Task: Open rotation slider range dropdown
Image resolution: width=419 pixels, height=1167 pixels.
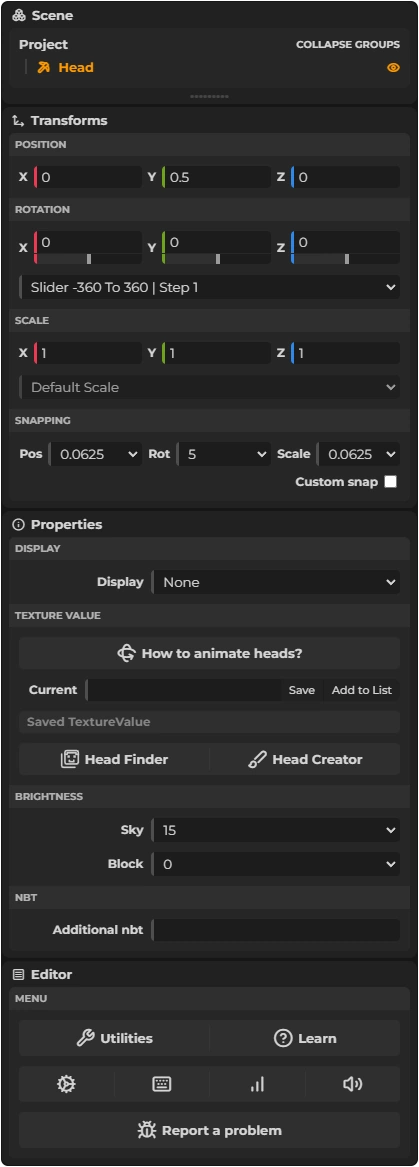Action: click(209, 287)
